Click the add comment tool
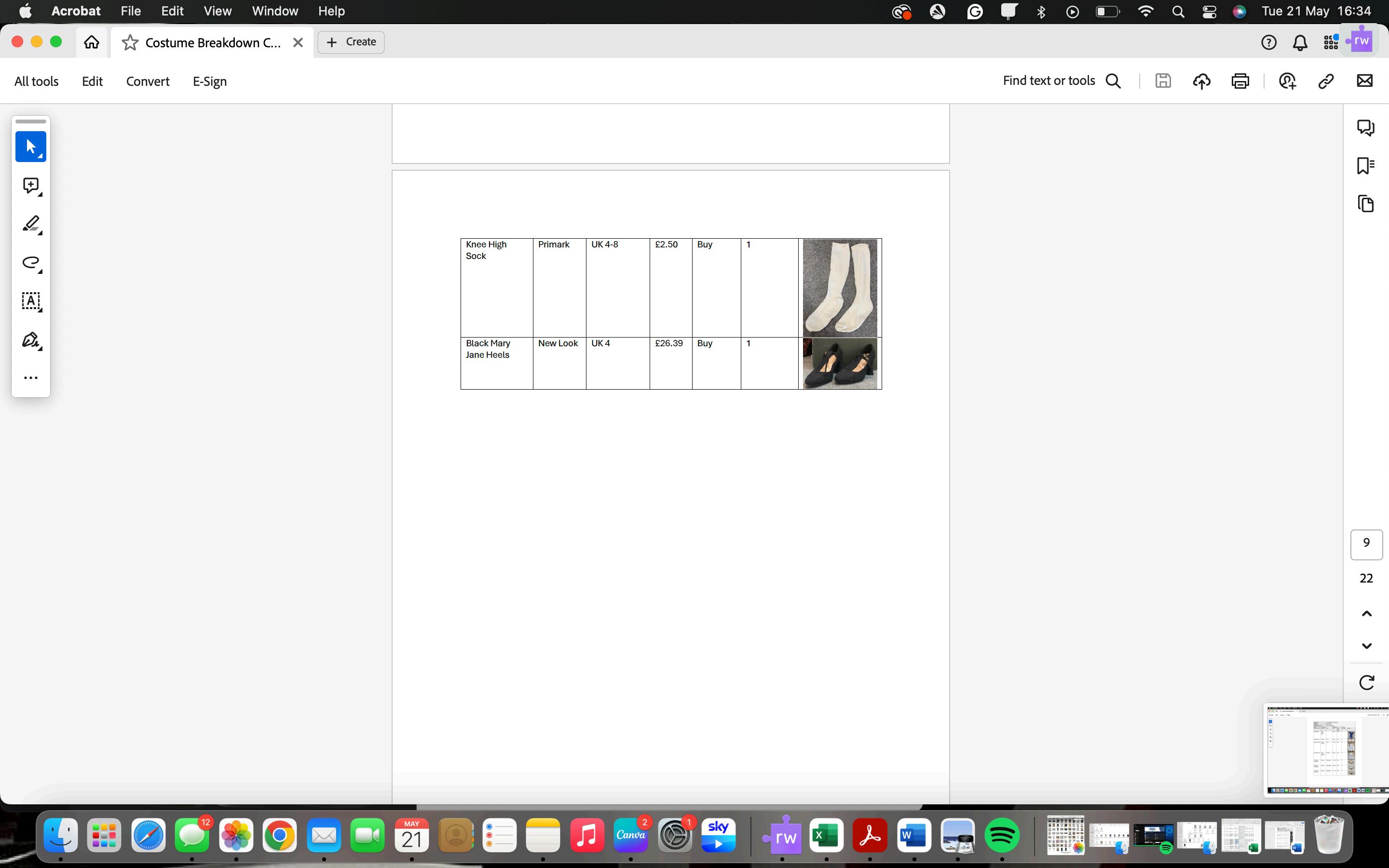This screenshot has height=868, width=1389. [x=30, y=186]
